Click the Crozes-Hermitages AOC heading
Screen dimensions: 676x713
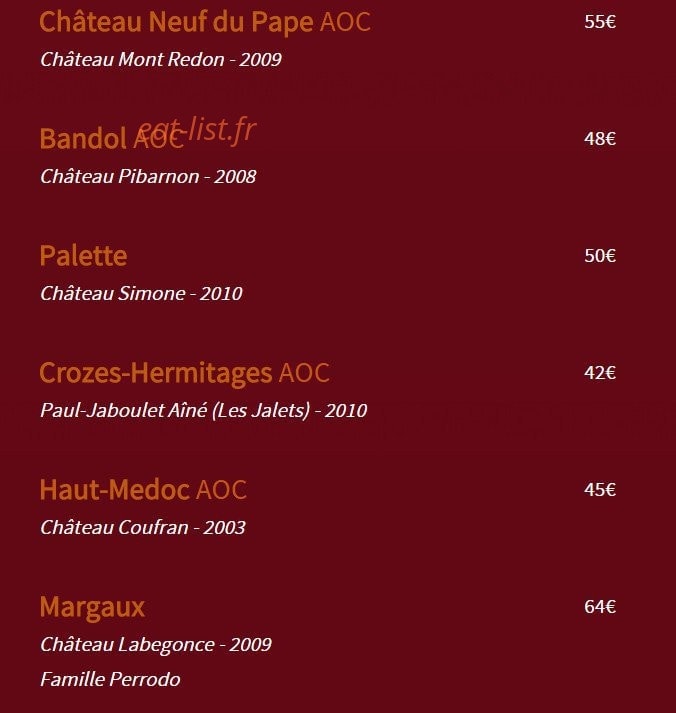coord(185,373)
